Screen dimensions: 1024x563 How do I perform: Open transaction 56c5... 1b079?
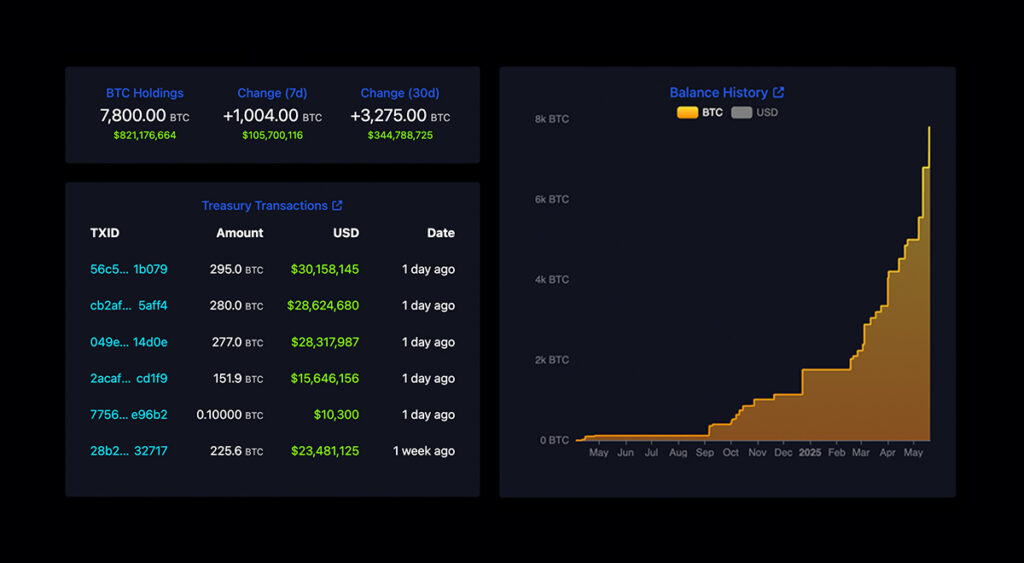pos(129,269)
